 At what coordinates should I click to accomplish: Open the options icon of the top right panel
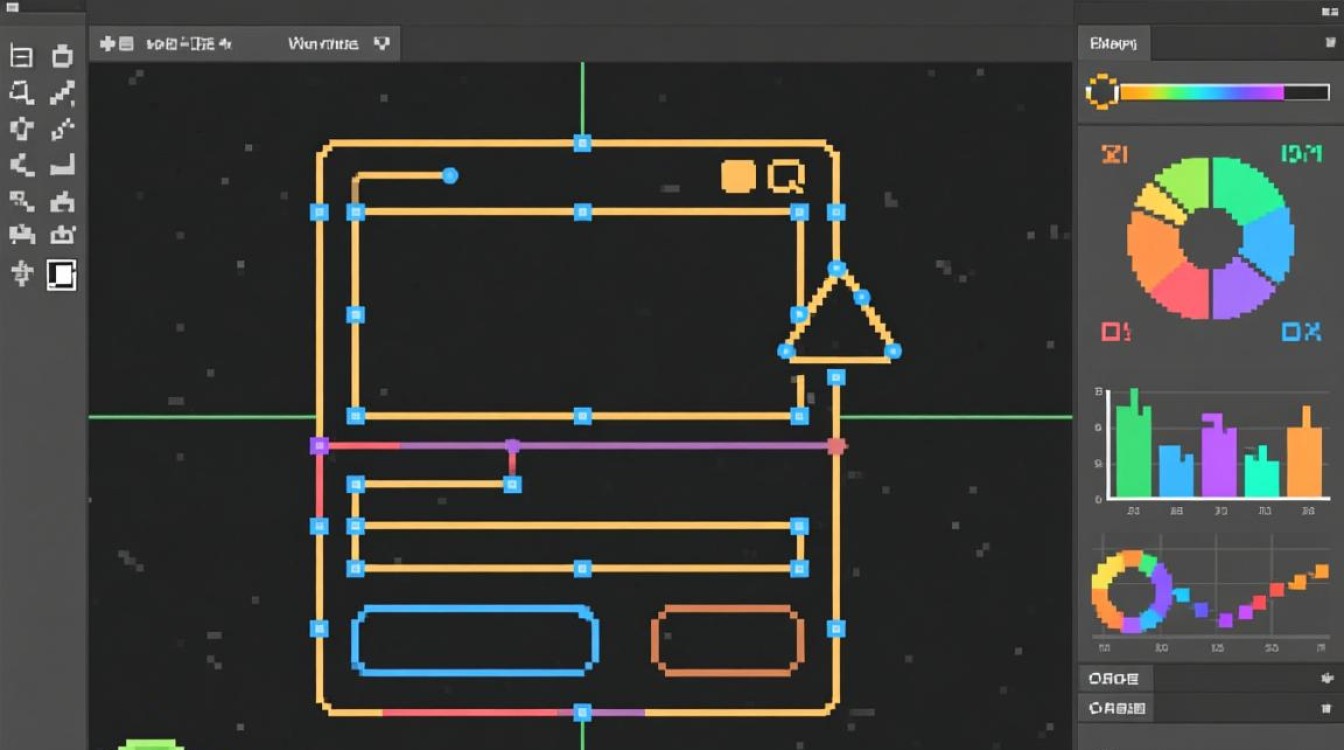[x=1326, y=44]
